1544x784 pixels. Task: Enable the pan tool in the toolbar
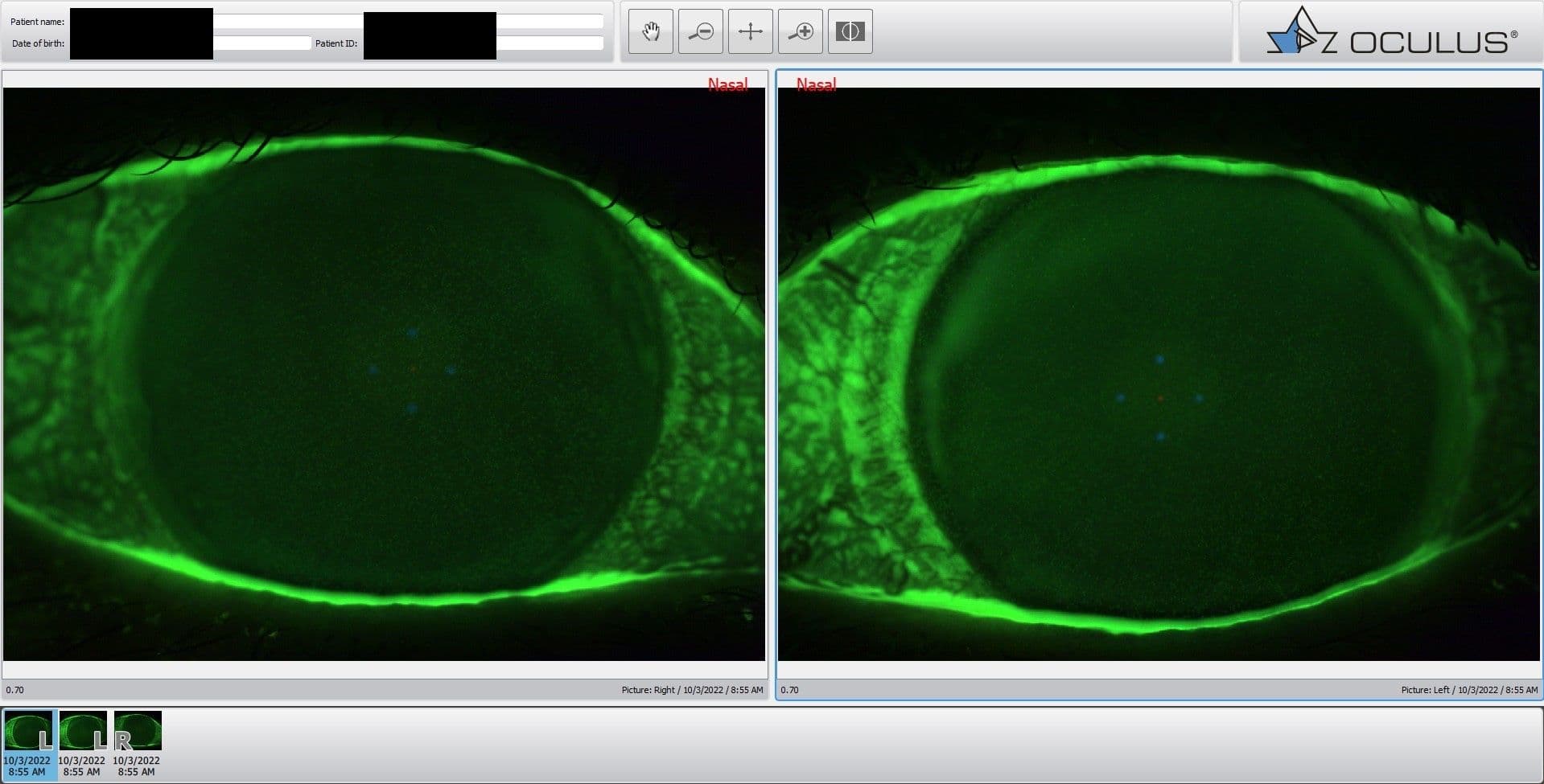coord(650,31)
